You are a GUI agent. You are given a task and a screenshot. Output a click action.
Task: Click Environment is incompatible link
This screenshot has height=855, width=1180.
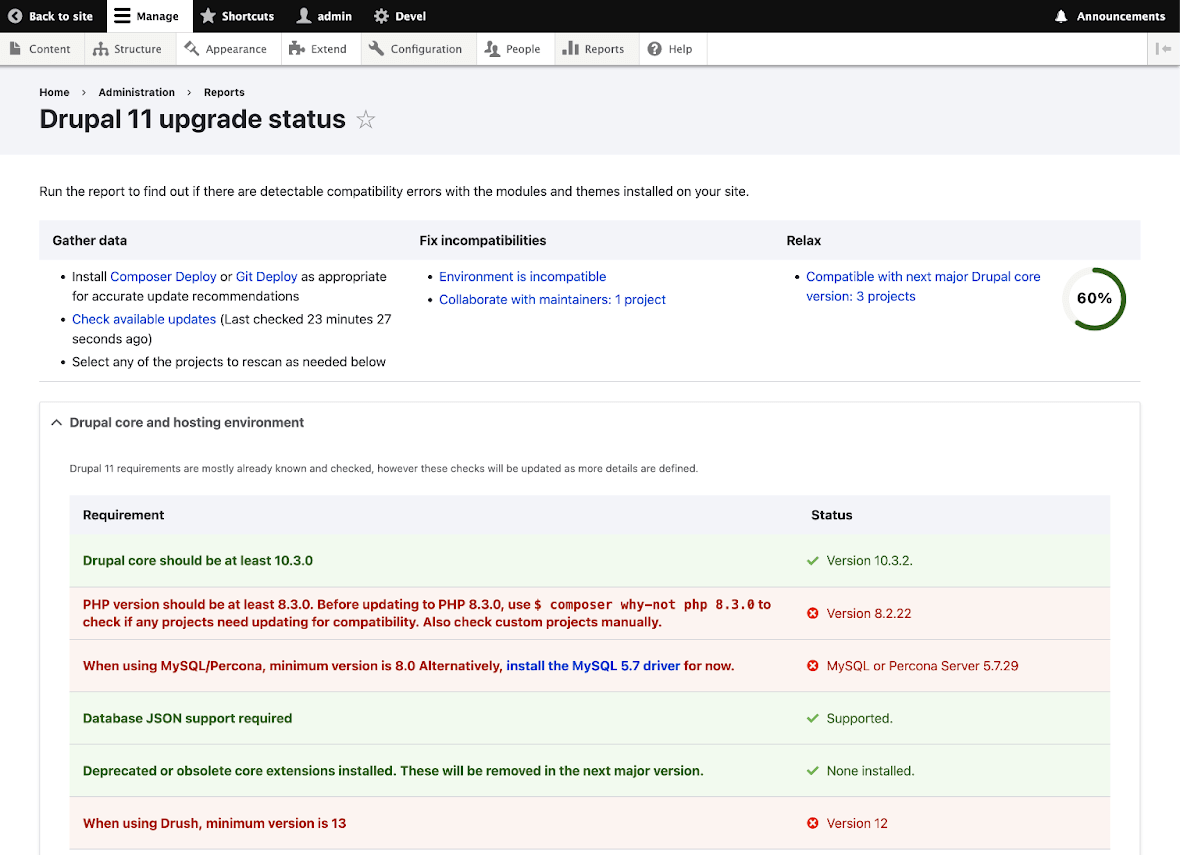(522, 276)
